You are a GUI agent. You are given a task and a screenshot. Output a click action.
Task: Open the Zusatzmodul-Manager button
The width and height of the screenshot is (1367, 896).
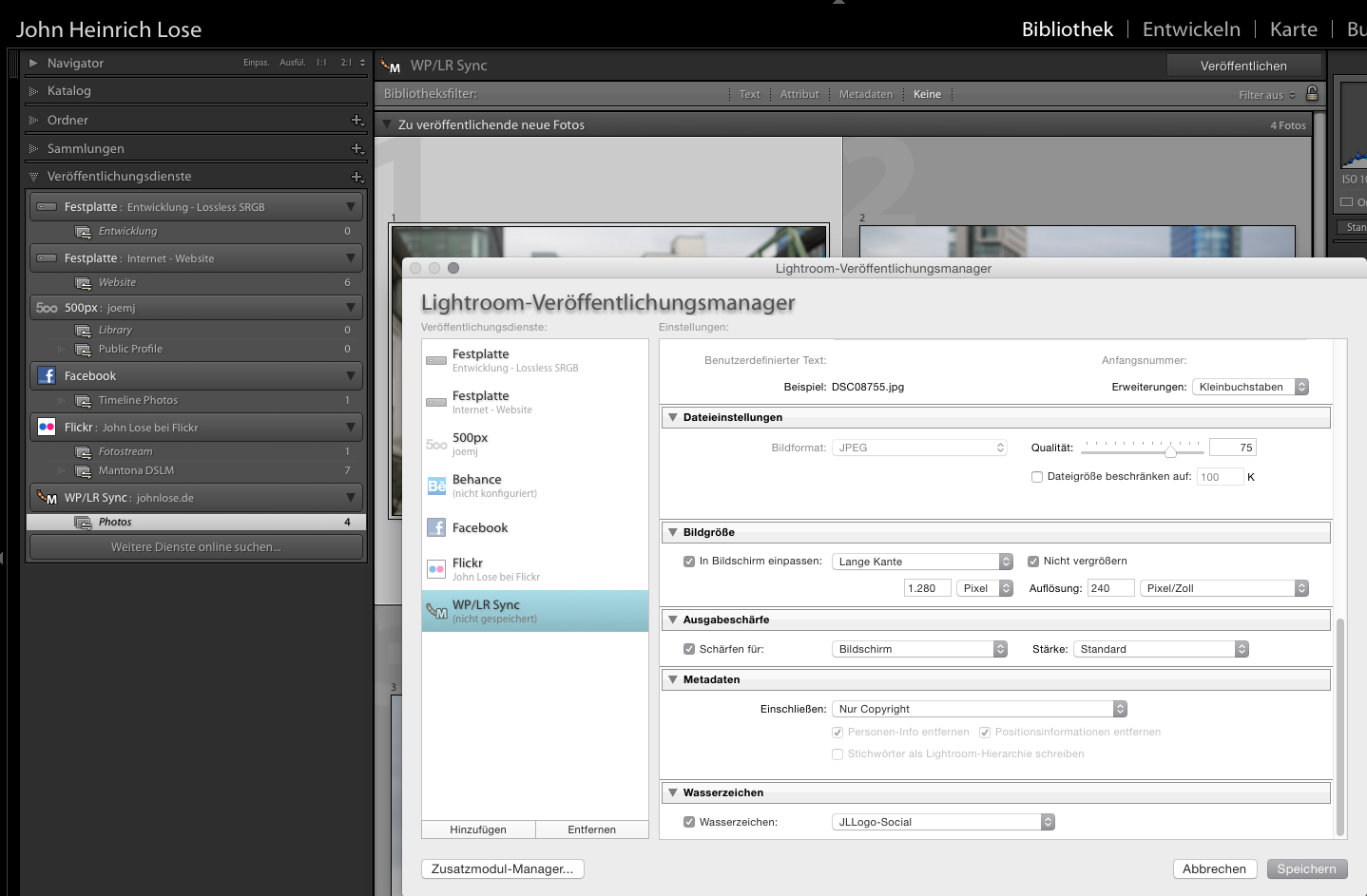tap(502, 869)
